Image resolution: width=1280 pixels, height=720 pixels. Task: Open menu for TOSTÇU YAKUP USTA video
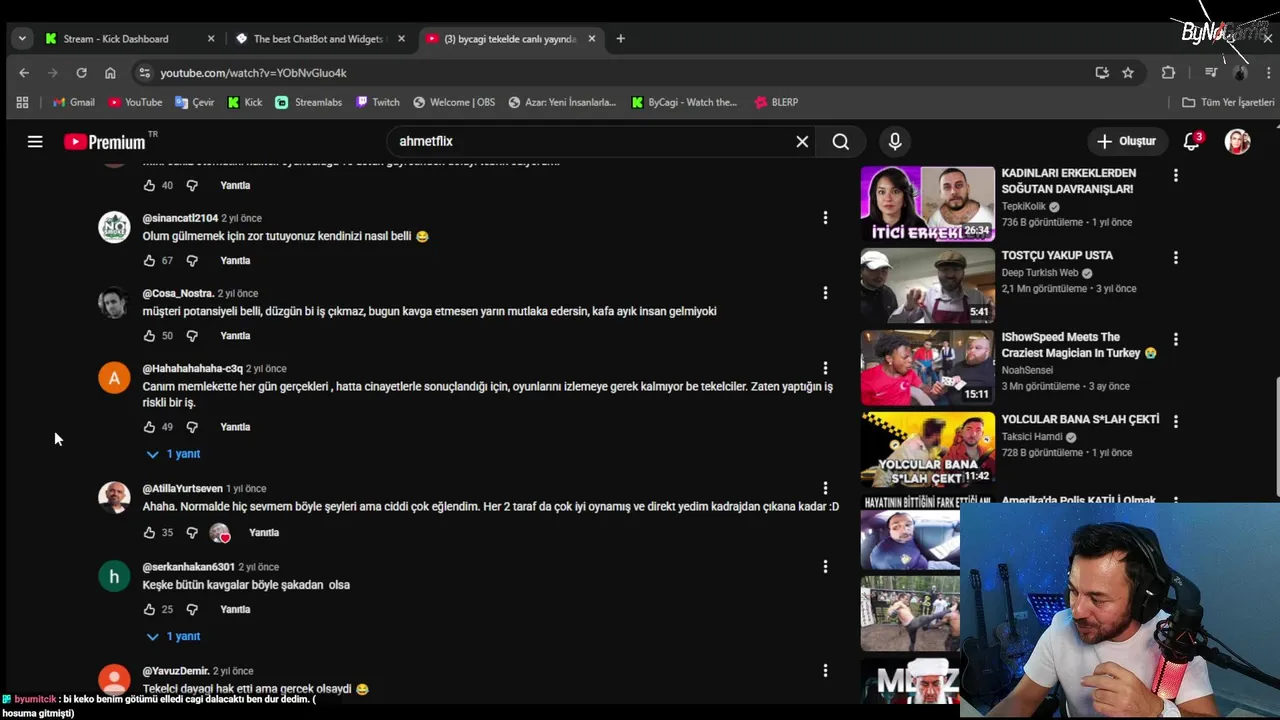point(1175,257)
